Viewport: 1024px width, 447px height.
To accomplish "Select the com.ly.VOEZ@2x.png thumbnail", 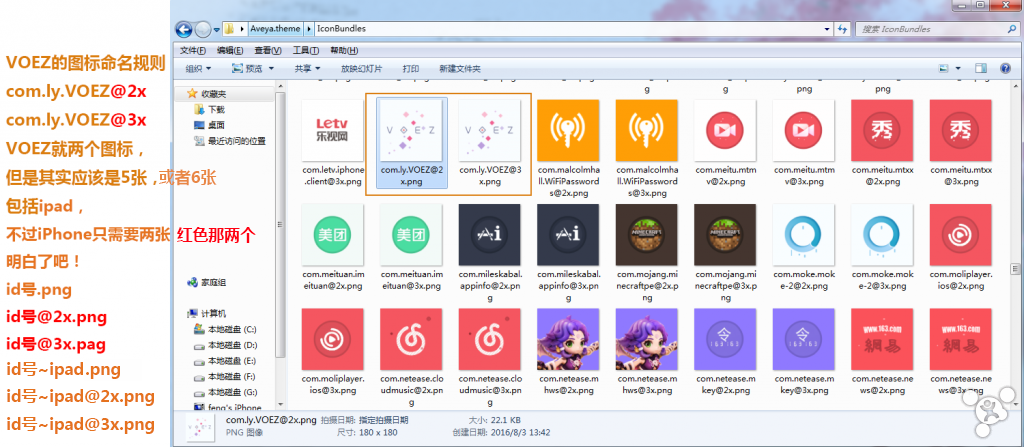I will (411, 131).
